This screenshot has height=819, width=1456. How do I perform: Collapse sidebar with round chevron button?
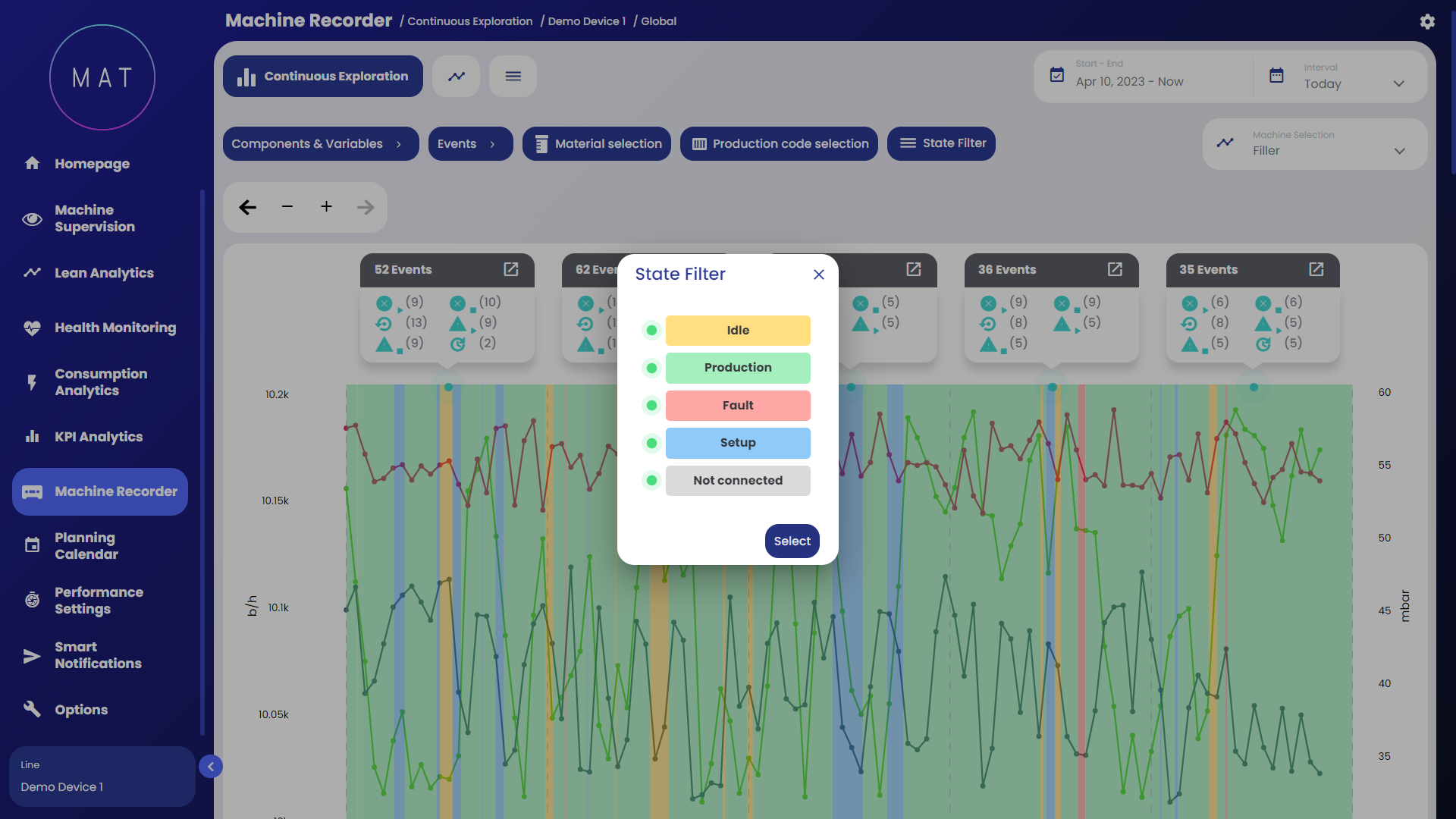point(211,767)
